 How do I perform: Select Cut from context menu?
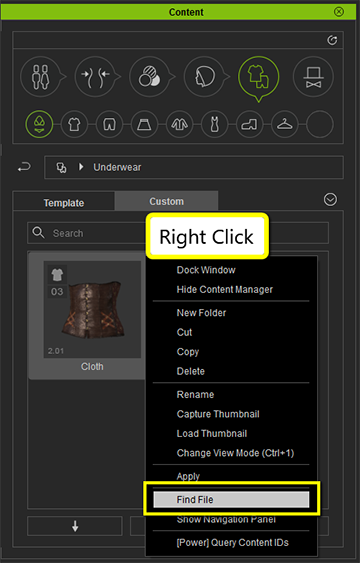point(184,332)
